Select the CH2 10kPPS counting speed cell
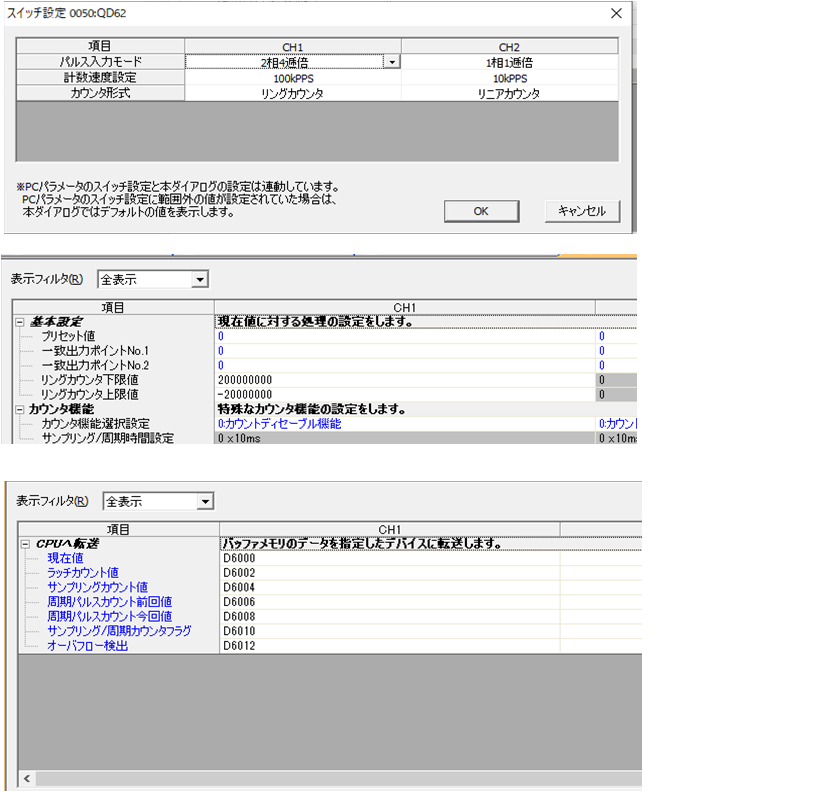 pyautogui.click(x=509, y=78)
